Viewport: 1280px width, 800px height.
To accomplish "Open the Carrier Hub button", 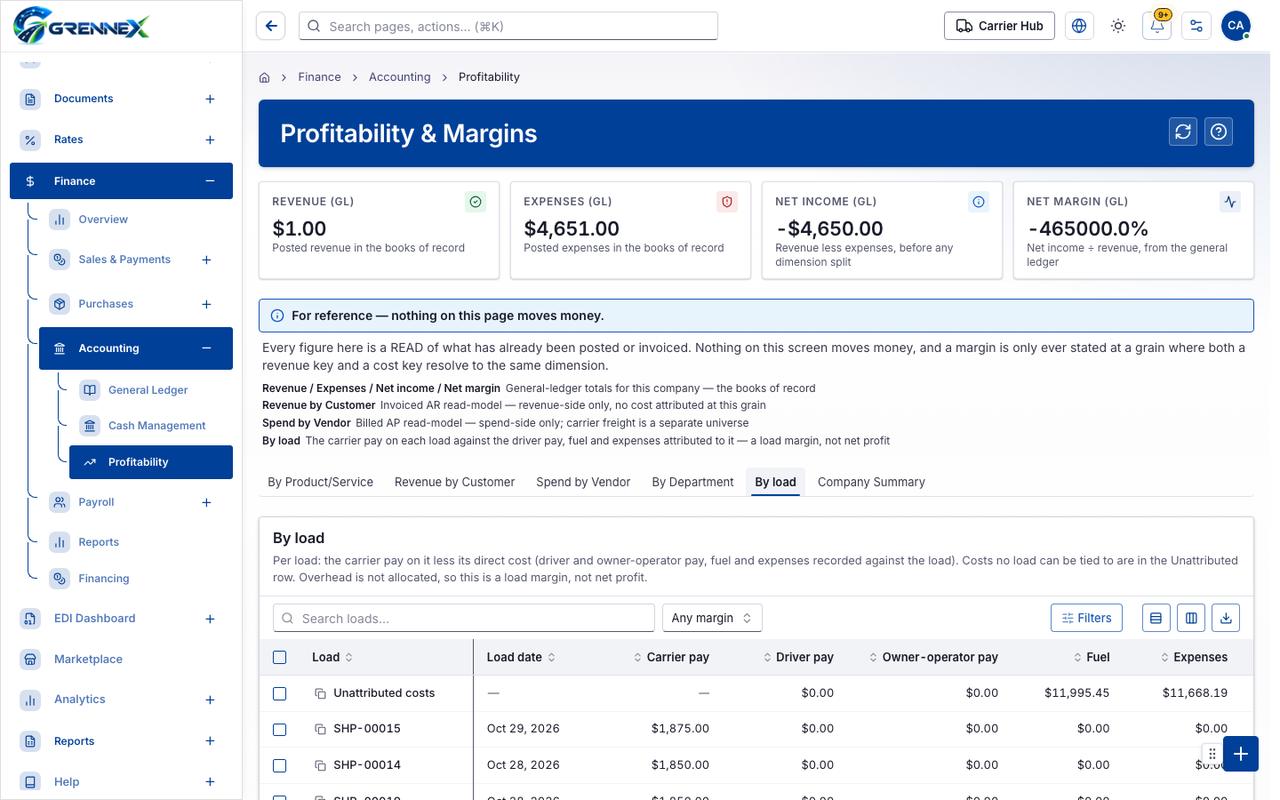I will 1000,26.
